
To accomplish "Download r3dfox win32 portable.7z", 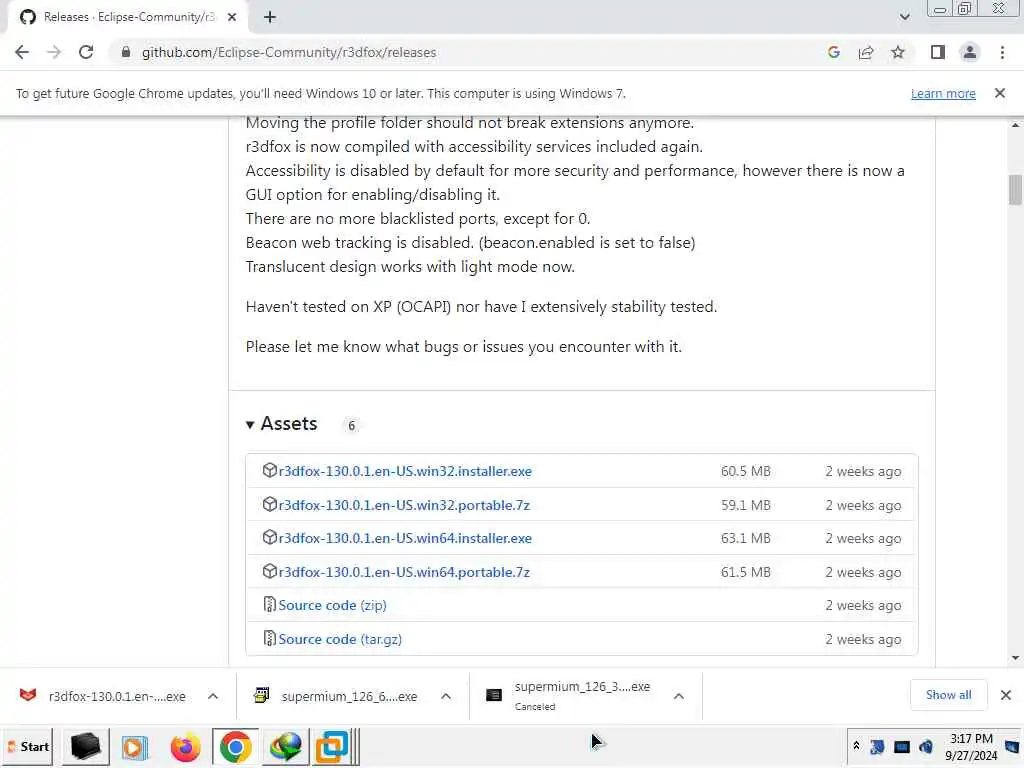I will click(x=404, y=505).
